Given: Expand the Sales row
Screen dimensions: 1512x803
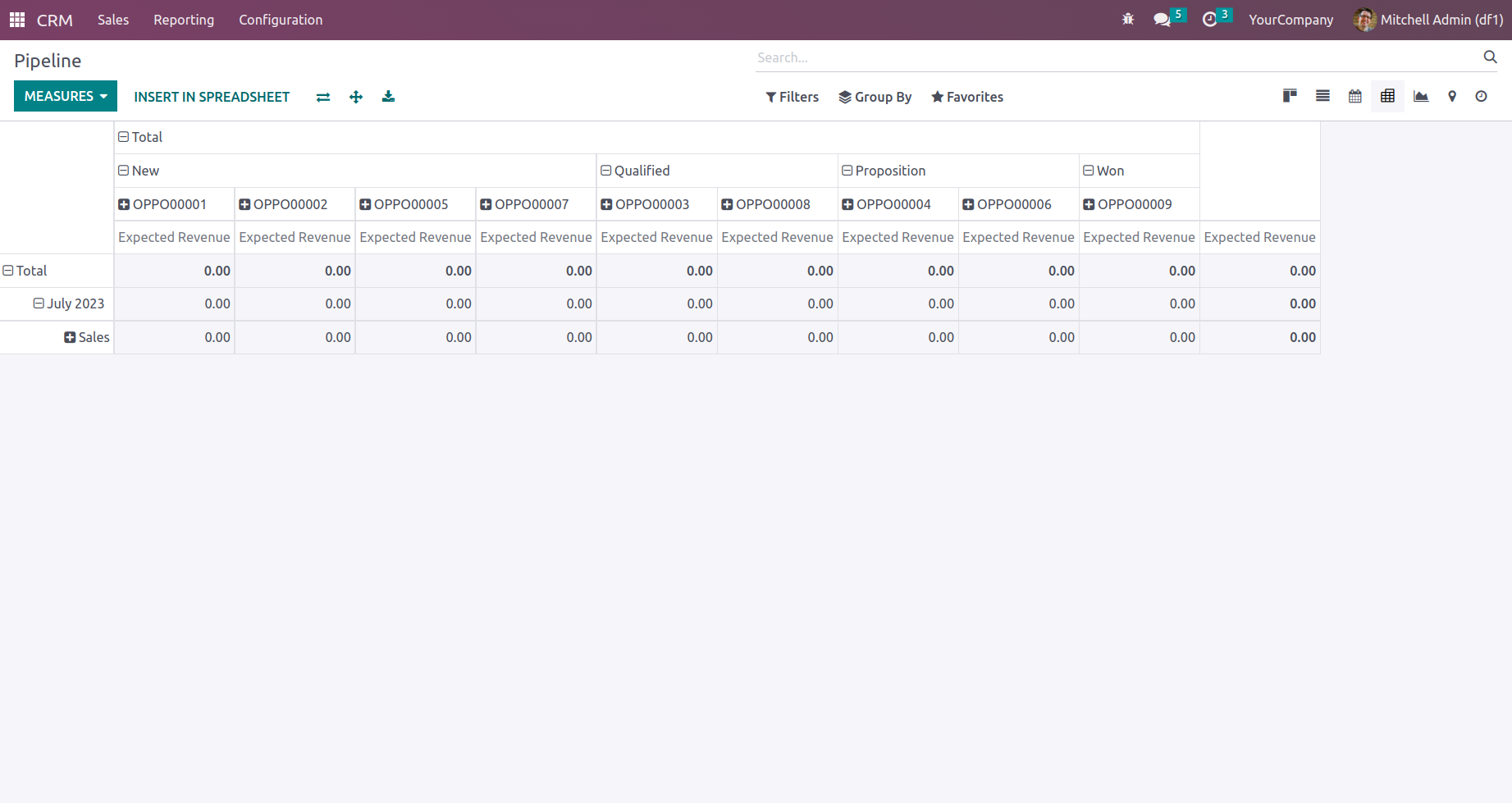Looking at the screenshot, I should (87, 337).
